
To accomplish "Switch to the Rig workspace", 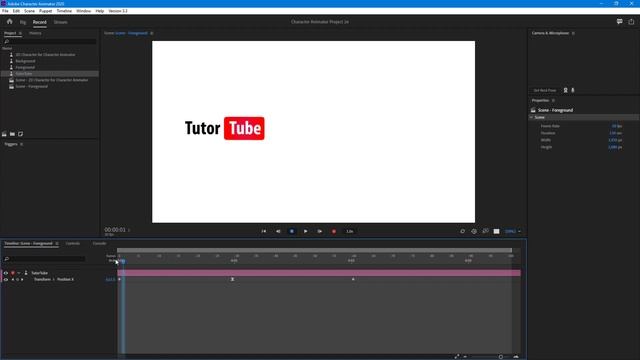I will coord(23,22).
